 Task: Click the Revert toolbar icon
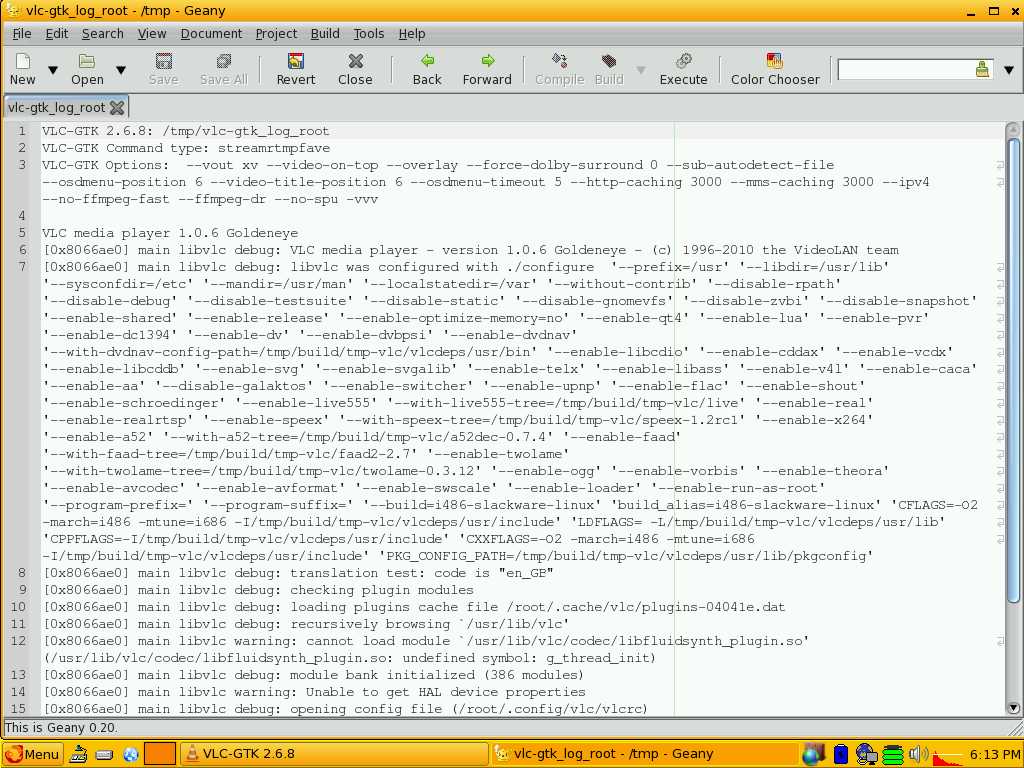pos(296,61)
